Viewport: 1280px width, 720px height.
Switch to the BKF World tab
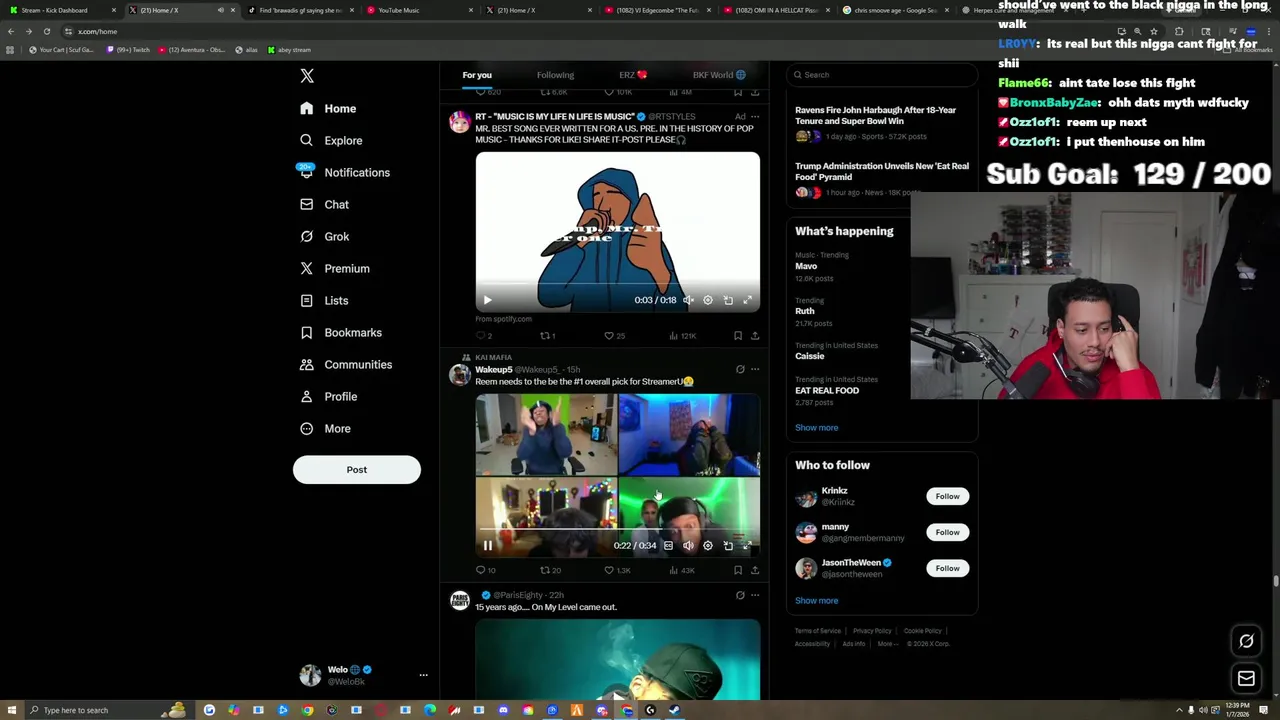click(719, 75)
